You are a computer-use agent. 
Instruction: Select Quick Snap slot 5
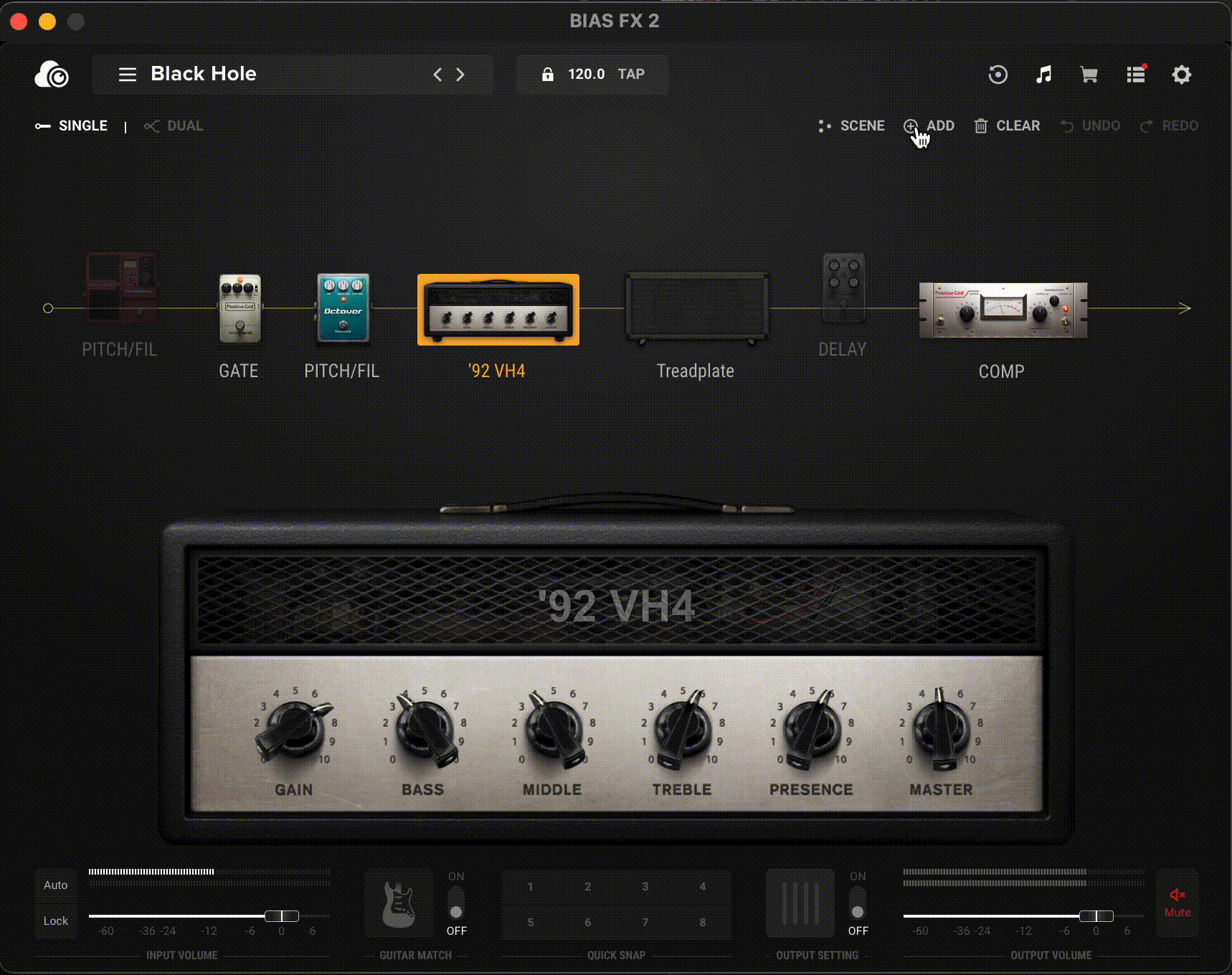[531, 923]
